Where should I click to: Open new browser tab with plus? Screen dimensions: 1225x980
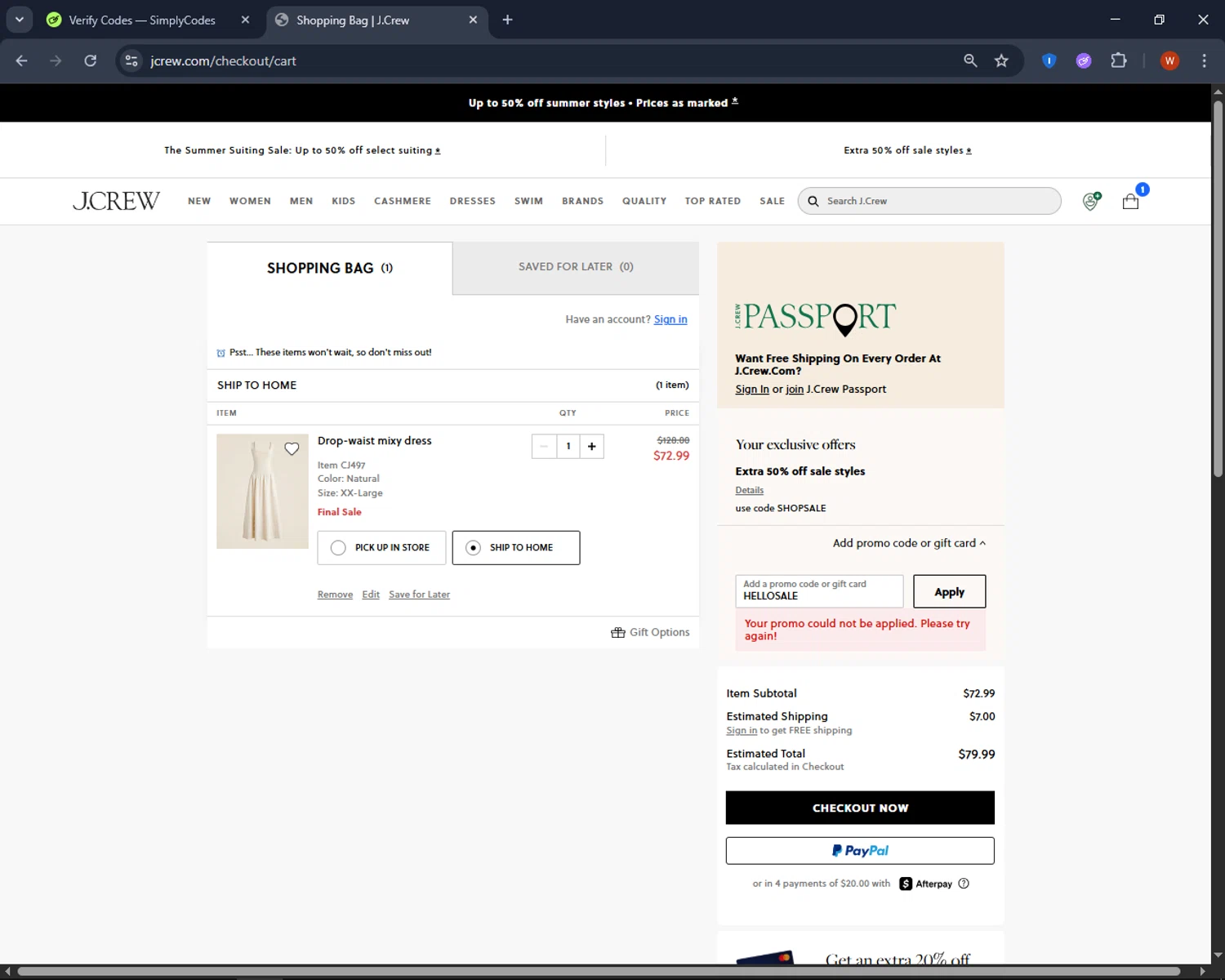click(x=507, y=20)
